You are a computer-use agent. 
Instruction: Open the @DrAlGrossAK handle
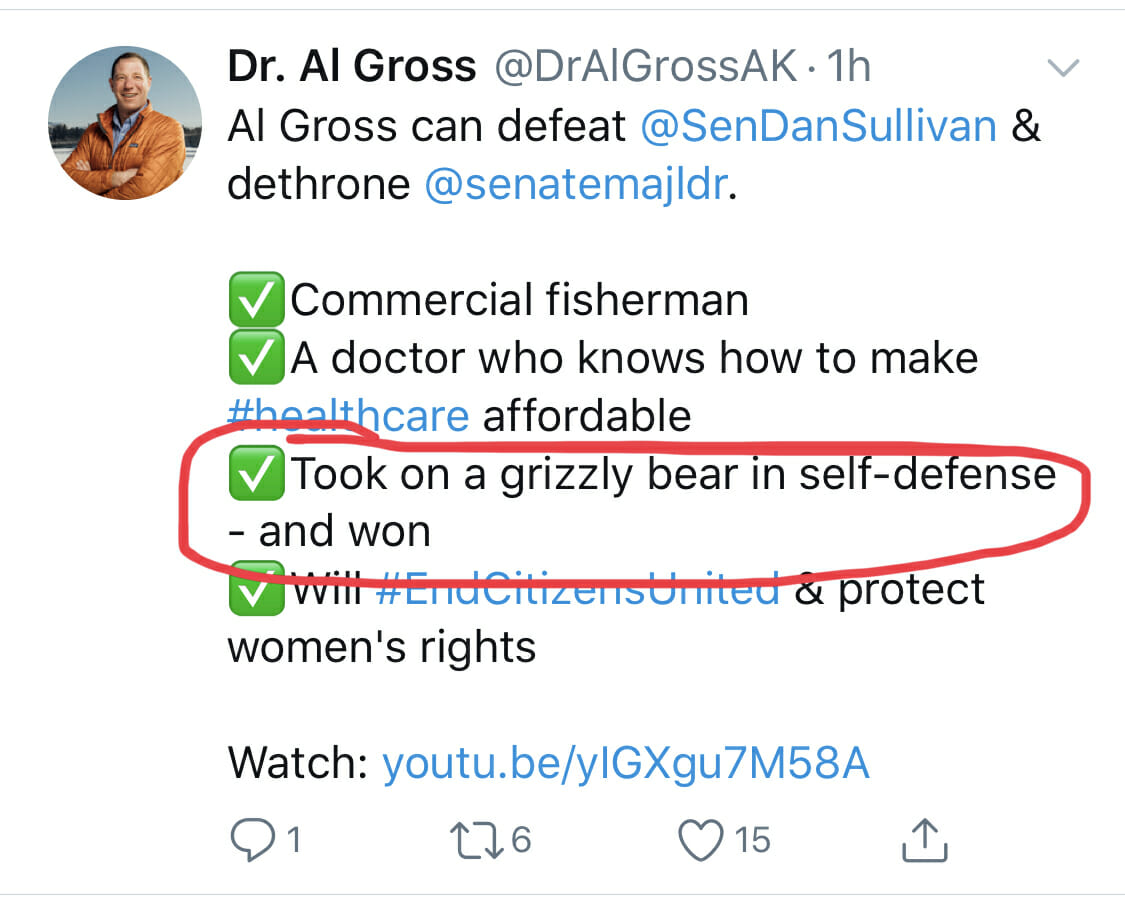coord(645,68)
